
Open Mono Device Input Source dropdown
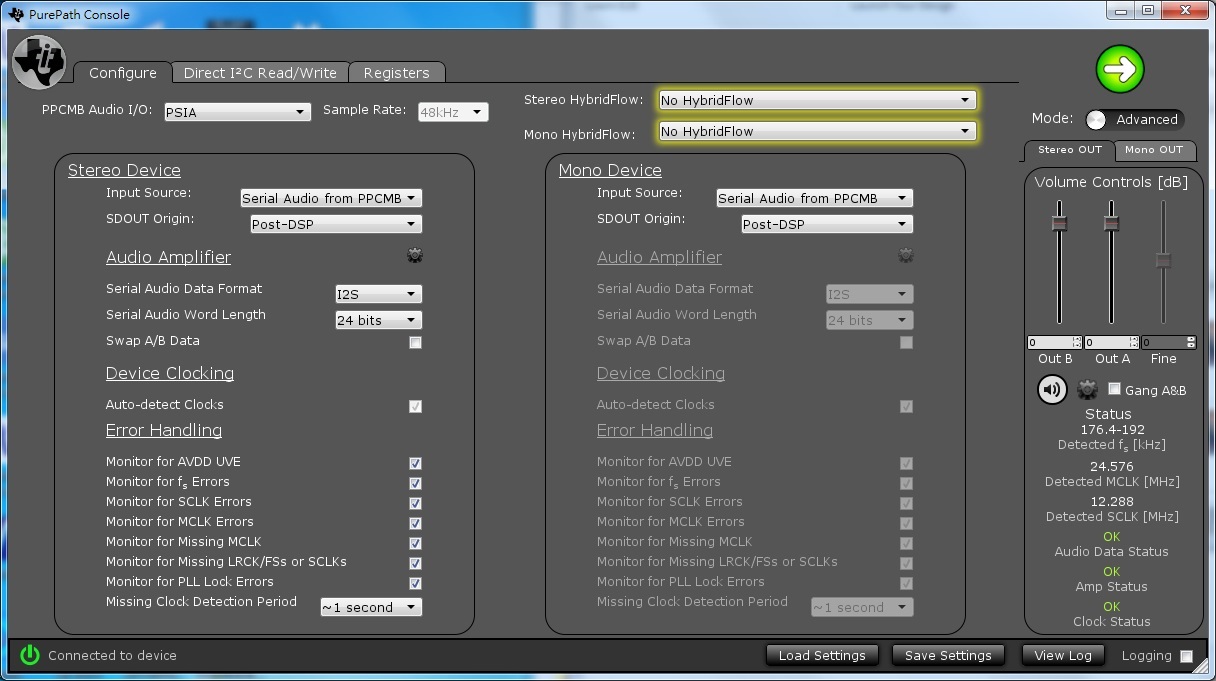coord(814,198)
